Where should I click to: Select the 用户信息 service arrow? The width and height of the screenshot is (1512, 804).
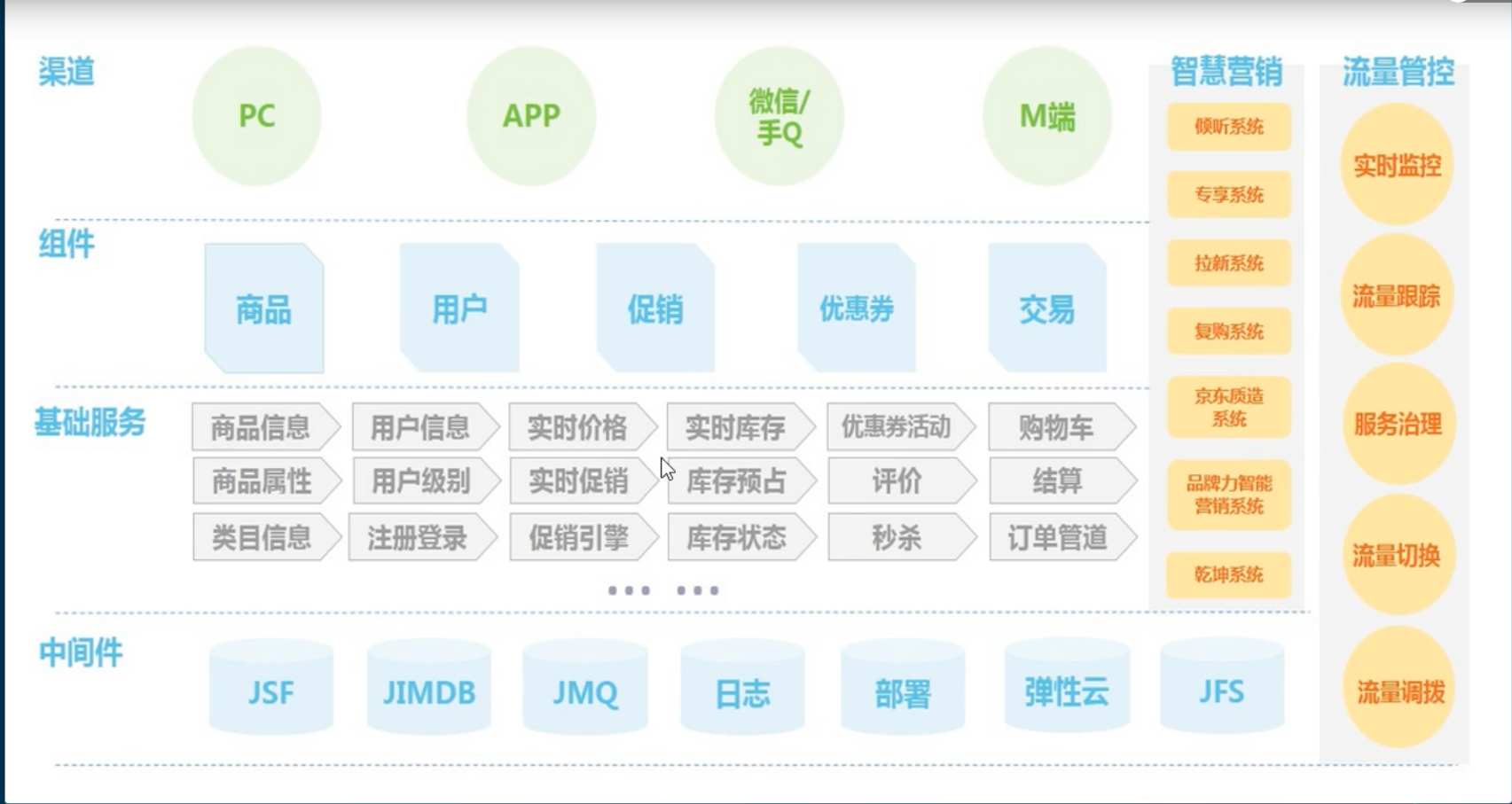(426, 427)
